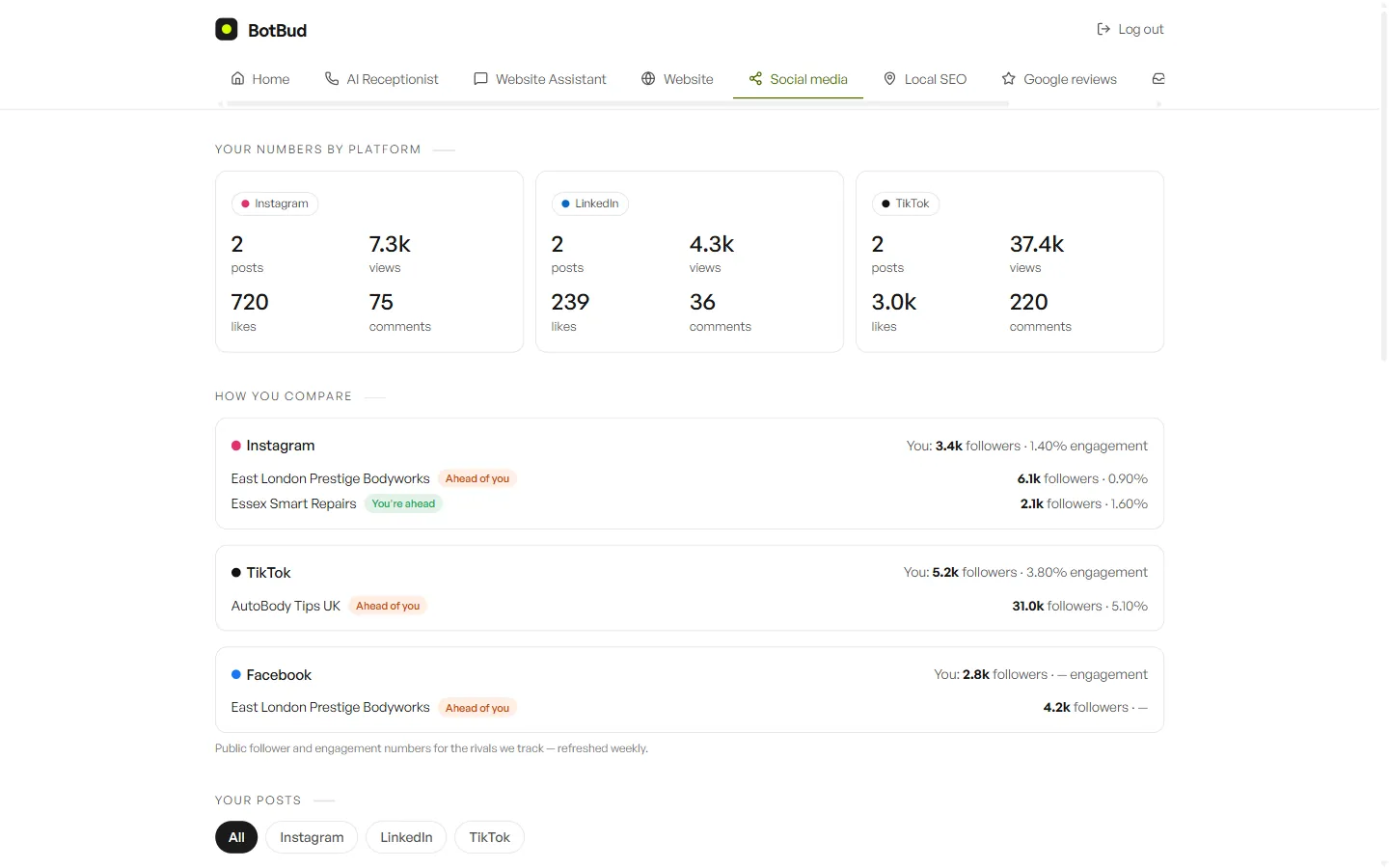The width and height of the screenshot is (1389, 868).
Task: Click You: 3.4k followers Instagram stat
Action: pyautogui.click(x=1026, y=446)
